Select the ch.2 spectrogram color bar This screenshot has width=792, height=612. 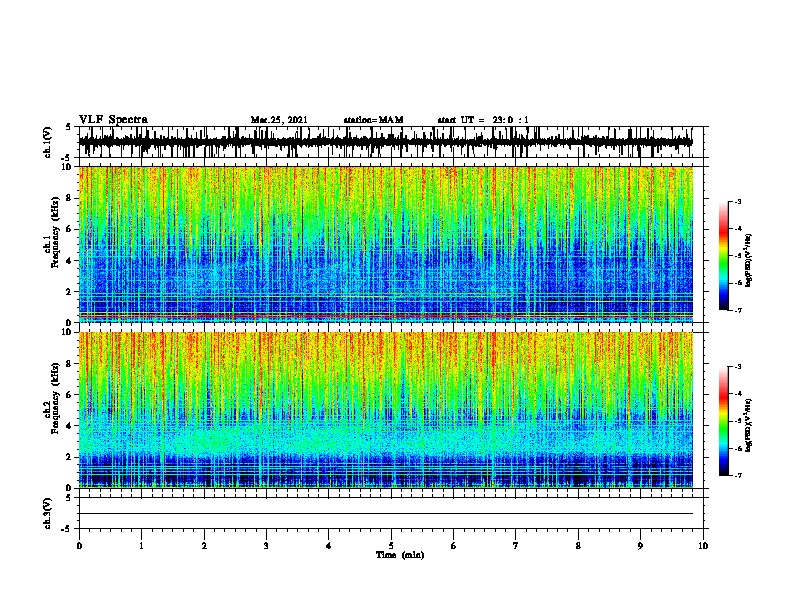[x=723, y=421]
